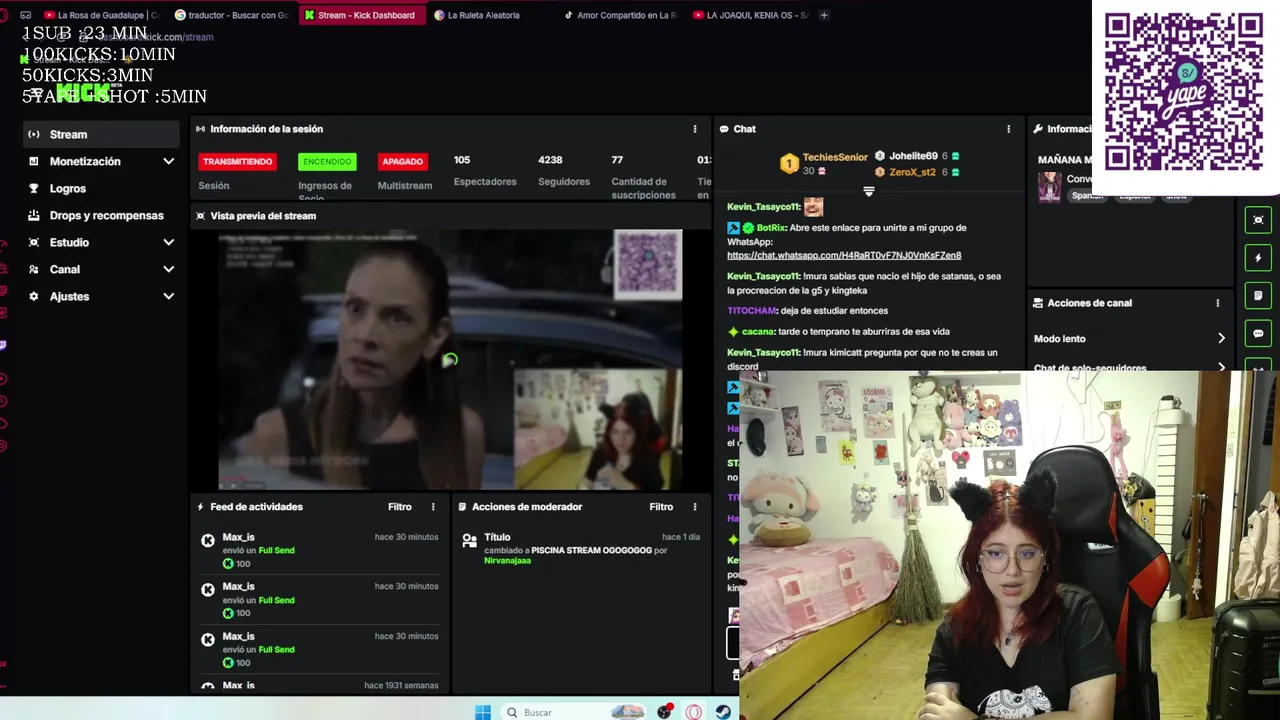Open the Windows Start menu
This screenshot has width=1280, height=720.
coord(483,712)
